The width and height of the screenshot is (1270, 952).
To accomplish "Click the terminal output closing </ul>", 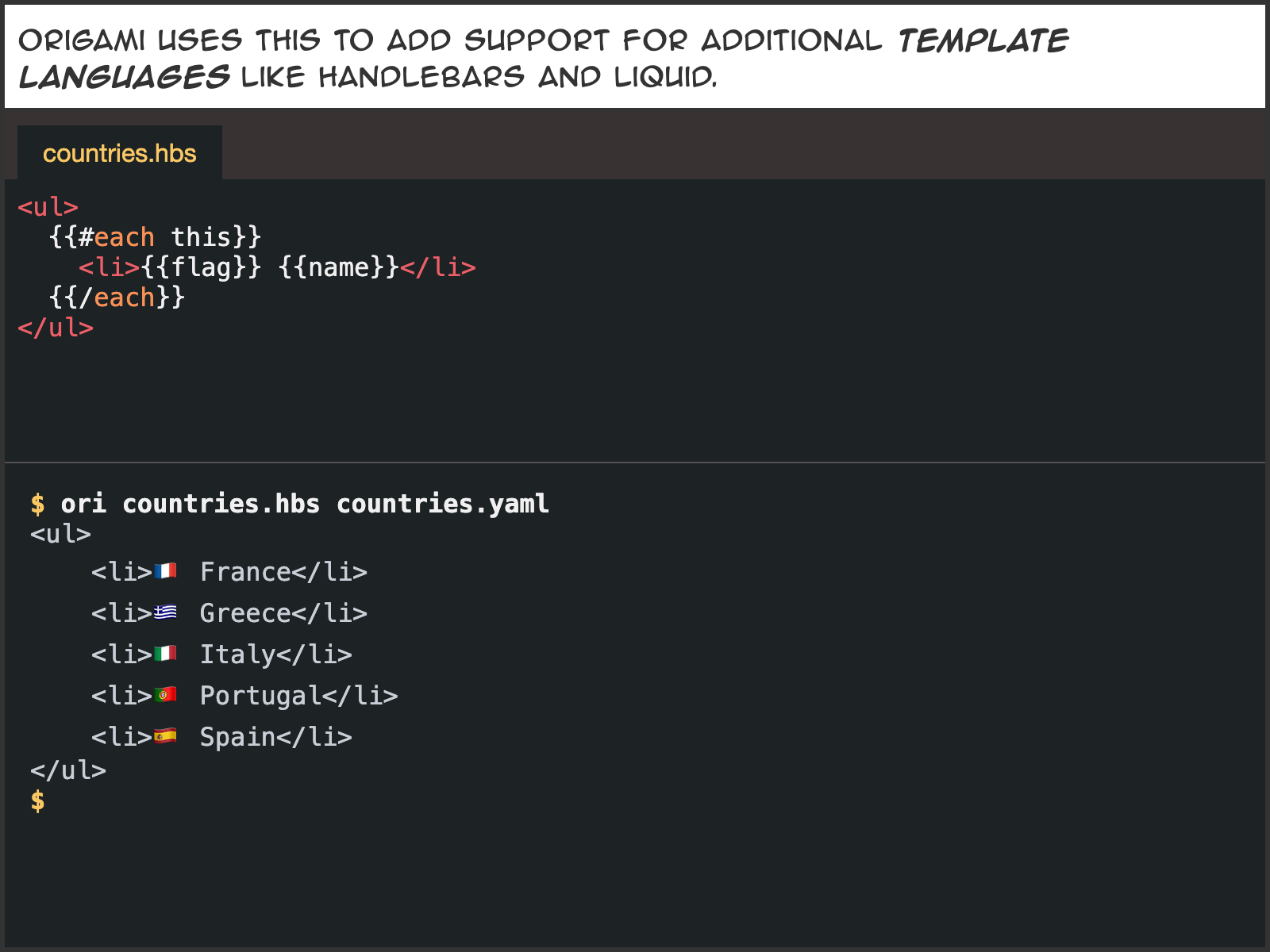I will coord(68,770).
